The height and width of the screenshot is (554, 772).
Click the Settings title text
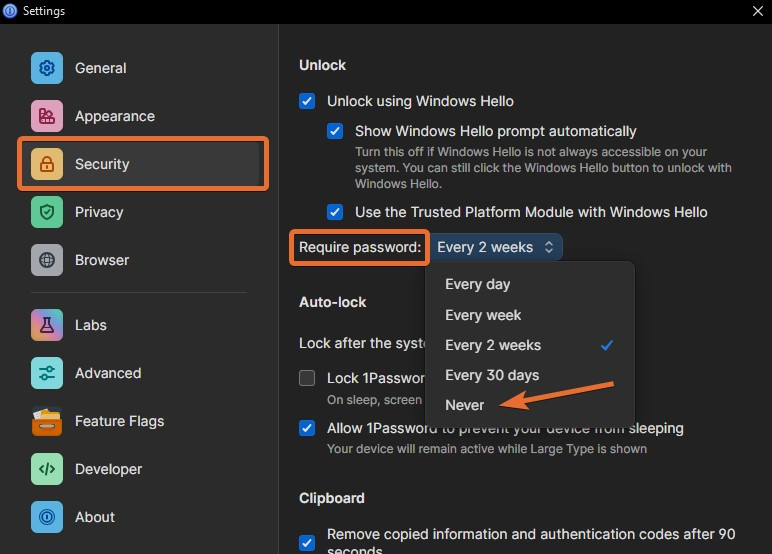pos(44,11)
